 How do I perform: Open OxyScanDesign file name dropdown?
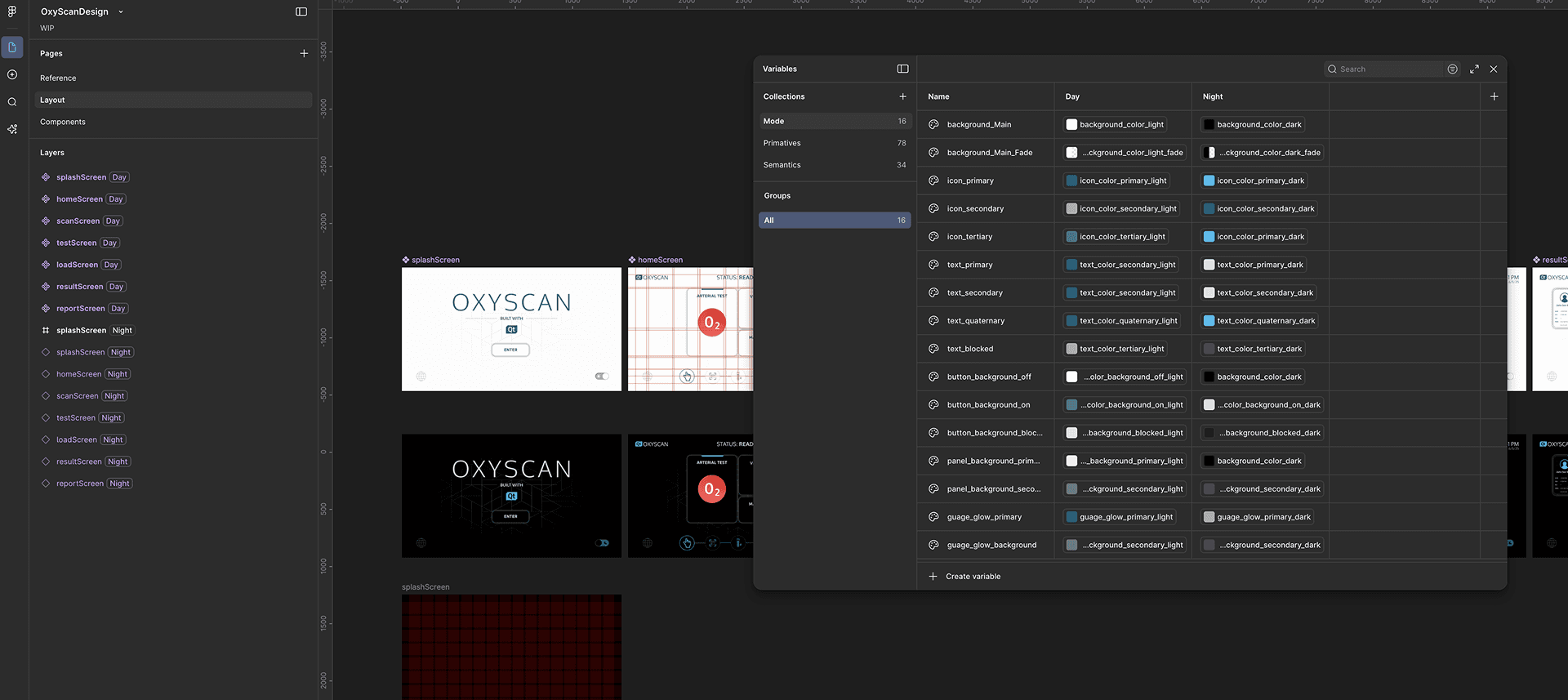[x=121, y=12]
